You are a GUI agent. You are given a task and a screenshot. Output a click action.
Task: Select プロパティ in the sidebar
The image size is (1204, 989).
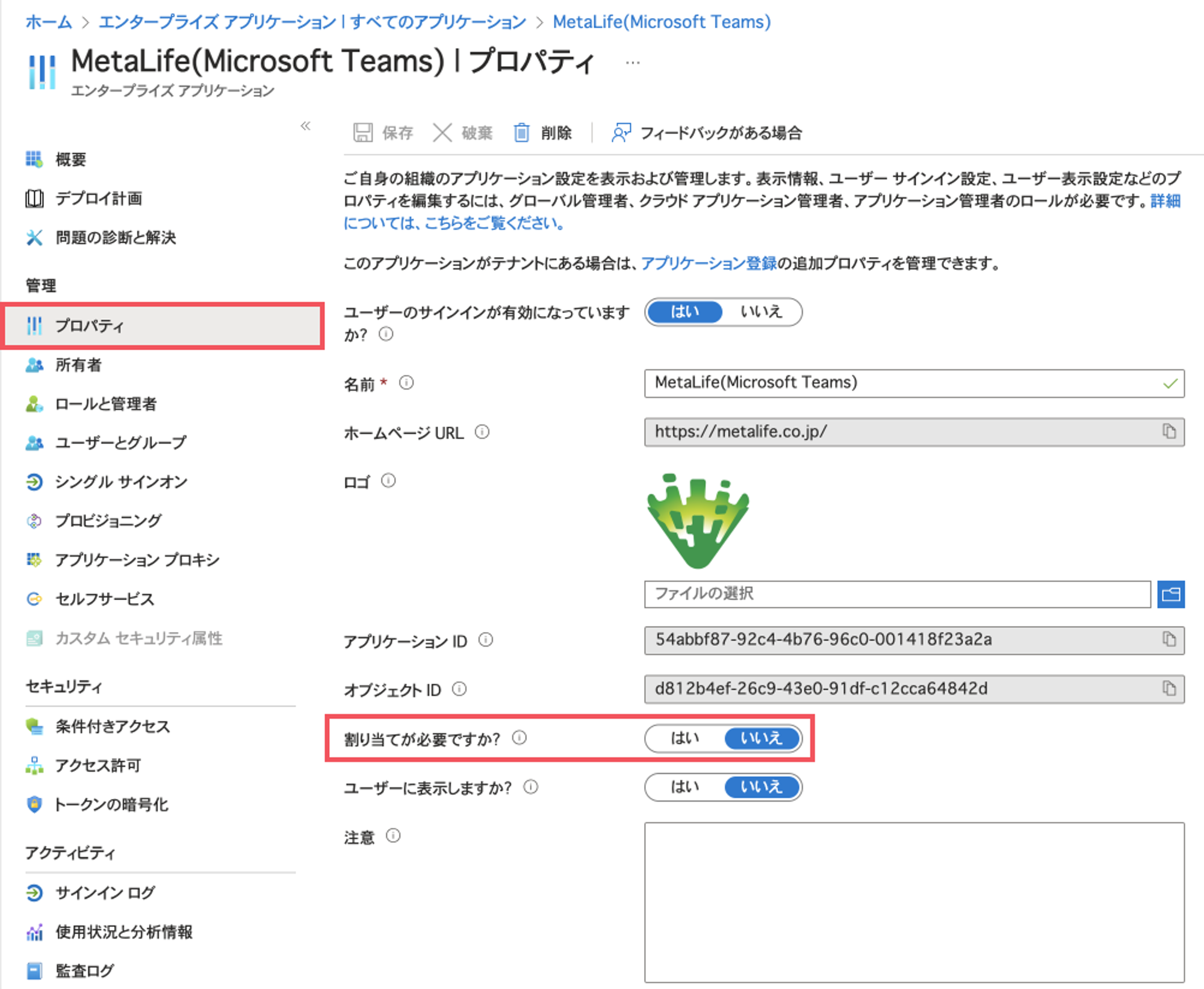163,326
